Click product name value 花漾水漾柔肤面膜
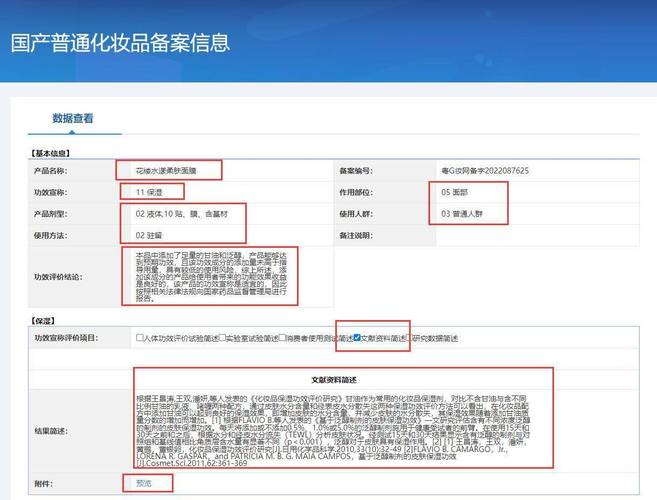The height and width of the screenshot is (500, 657). [166, 171]
